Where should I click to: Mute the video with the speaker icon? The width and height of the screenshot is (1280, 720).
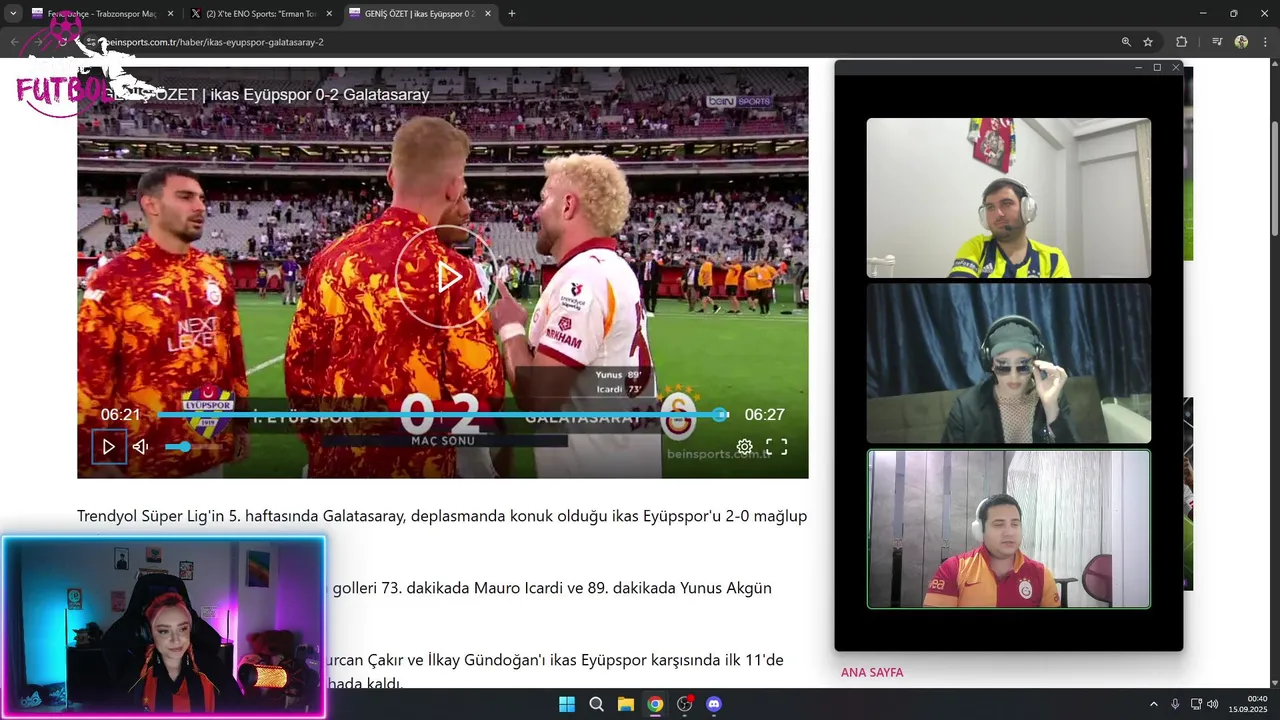[141, 447]
